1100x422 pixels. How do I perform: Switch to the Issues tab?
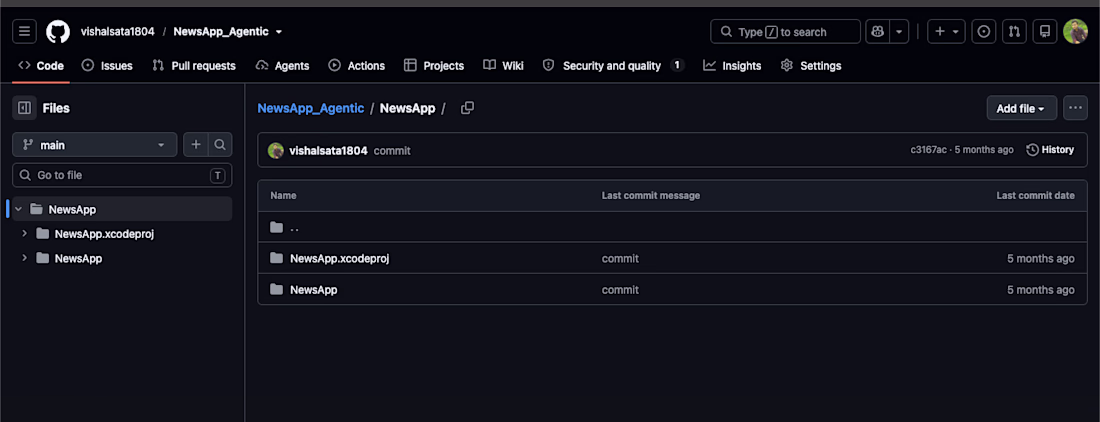point(107,66)
